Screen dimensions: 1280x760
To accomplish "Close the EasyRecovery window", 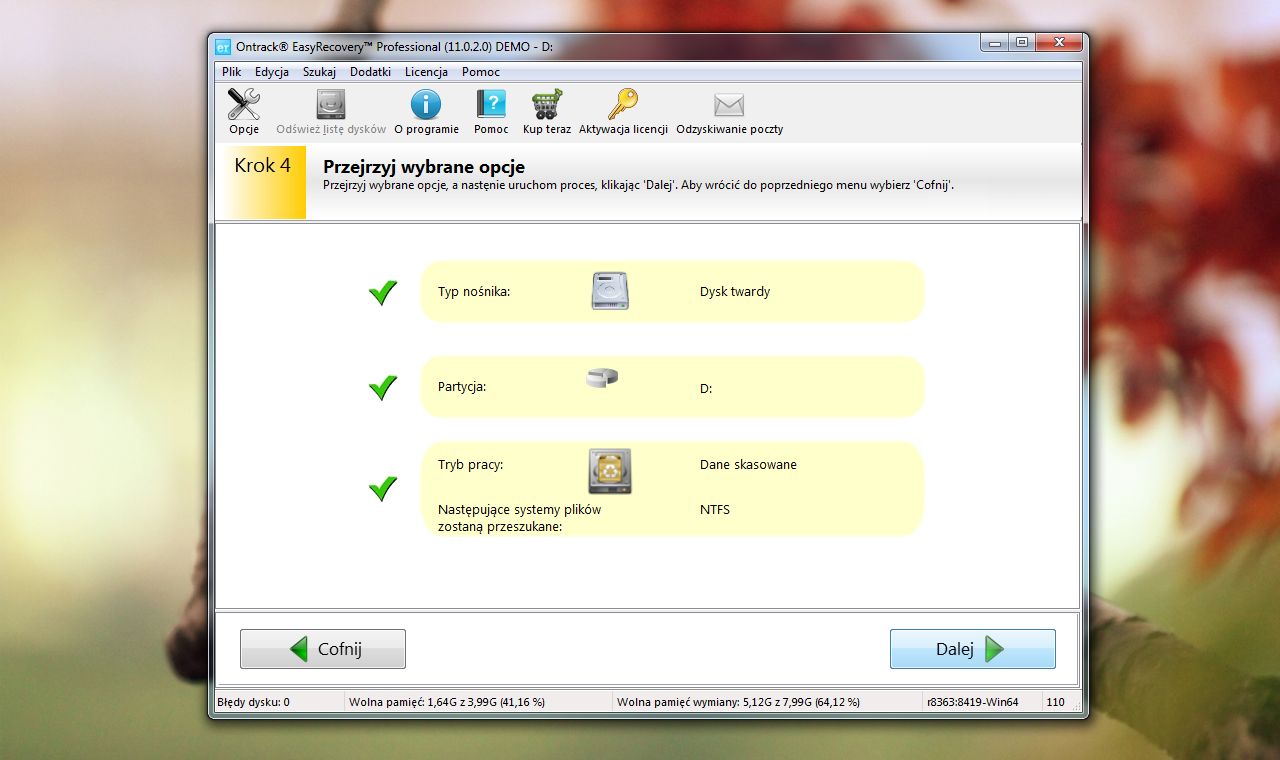I will pyautogui.click(x=1059, y=43).
